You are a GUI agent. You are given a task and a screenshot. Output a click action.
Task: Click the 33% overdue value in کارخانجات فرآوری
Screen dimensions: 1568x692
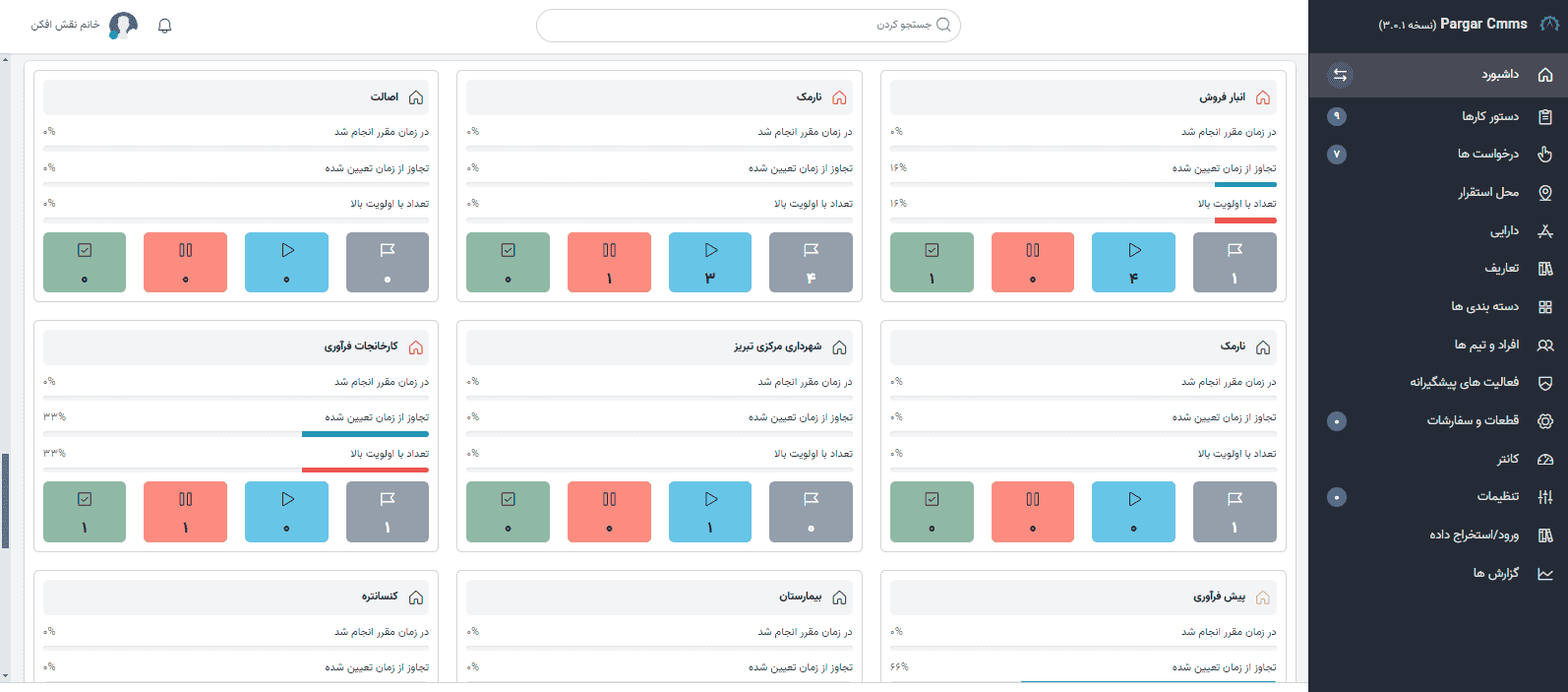click(54, 417)
